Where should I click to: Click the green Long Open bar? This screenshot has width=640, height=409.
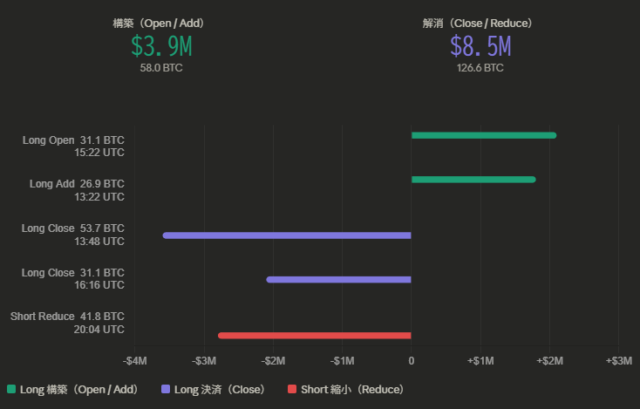click(x=483, y=135)
